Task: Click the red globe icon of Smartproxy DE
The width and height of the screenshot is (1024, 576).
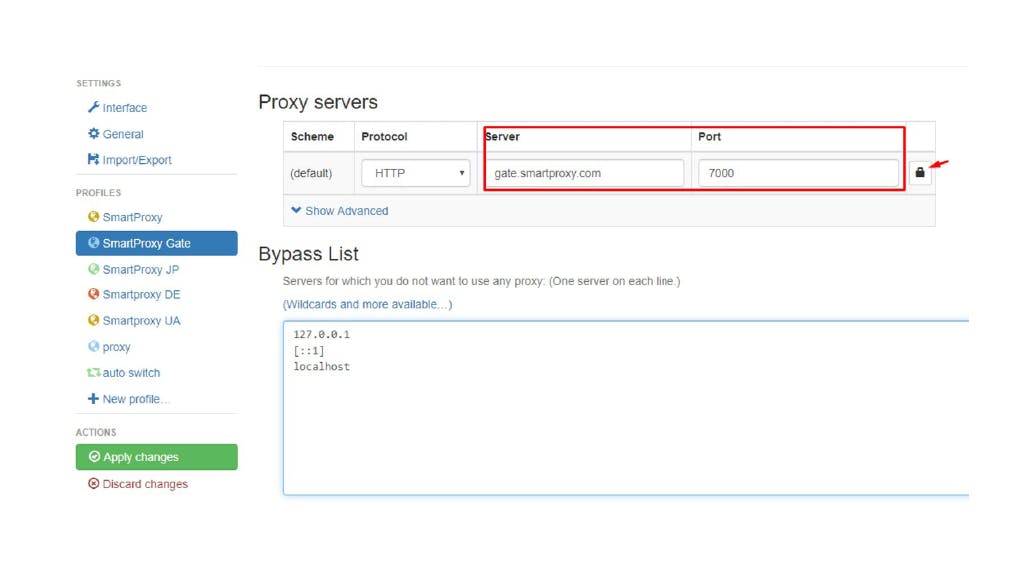Action: click(x=93, y=294)
